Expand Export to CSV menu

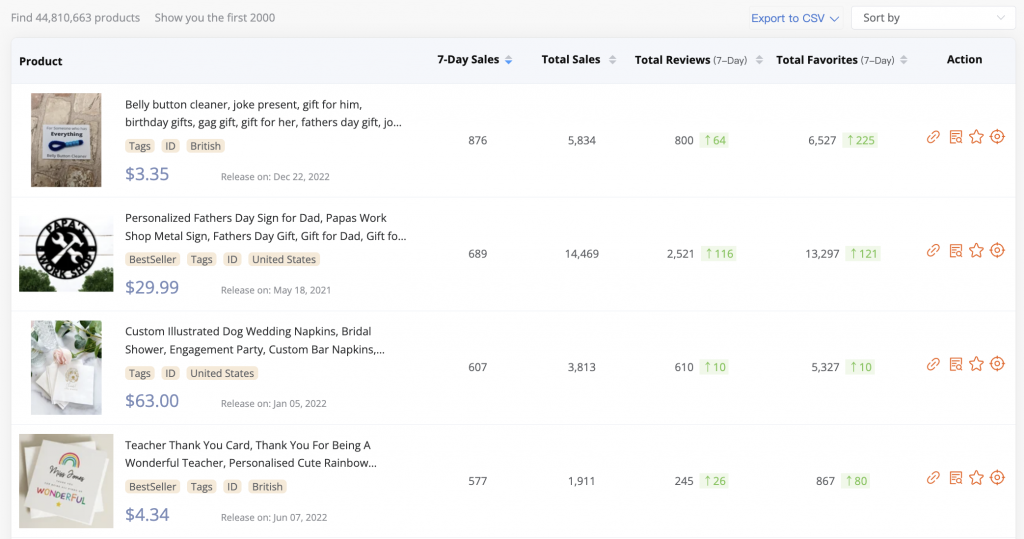795,18
